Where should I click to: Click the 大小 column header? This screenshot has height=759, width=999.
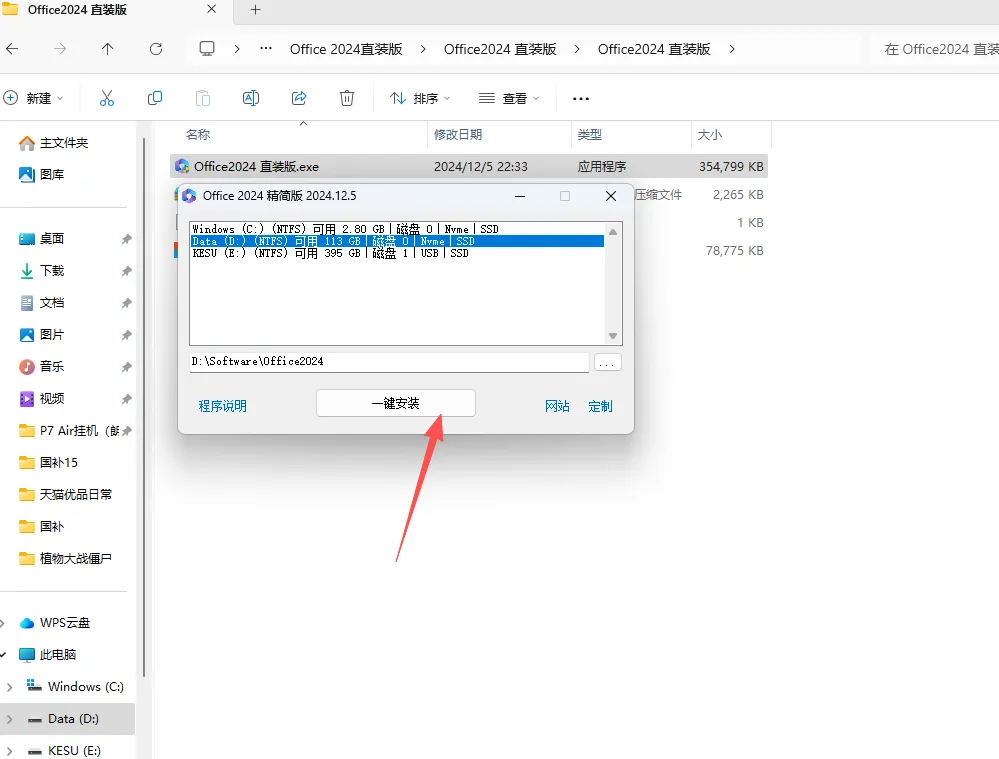[x=710, y=134]
